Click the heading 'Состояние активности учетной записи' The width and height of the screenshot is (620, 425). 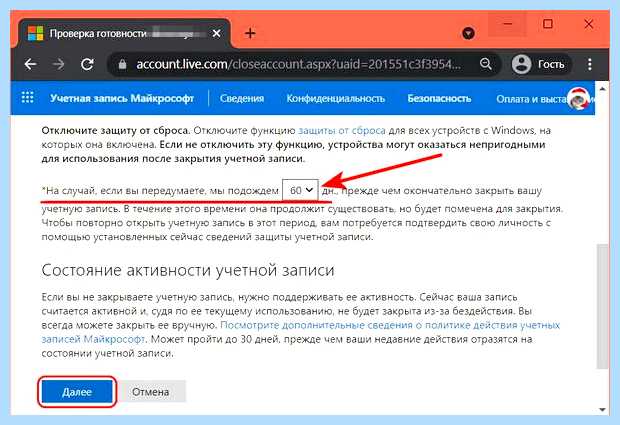tap(188, 270)
